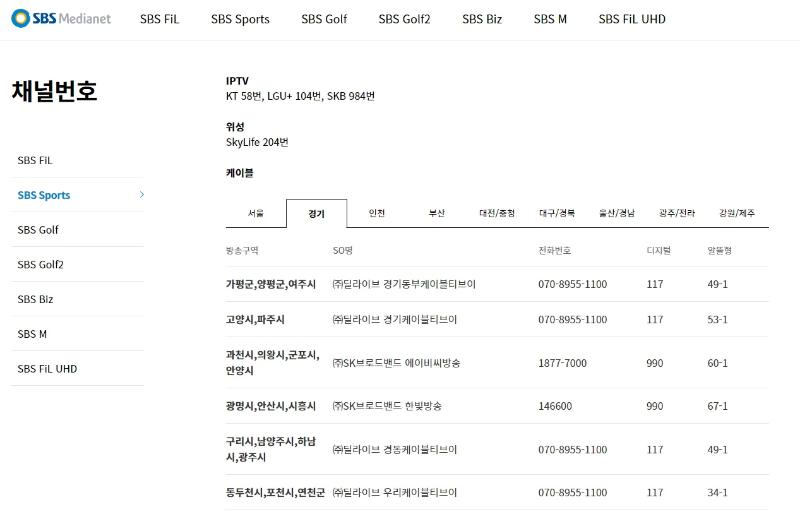Click the 구리시,남양주시,하남시,광주시 area cell
Image resolution: width=800 pixels, height=511 pixels.
[271, 449]
